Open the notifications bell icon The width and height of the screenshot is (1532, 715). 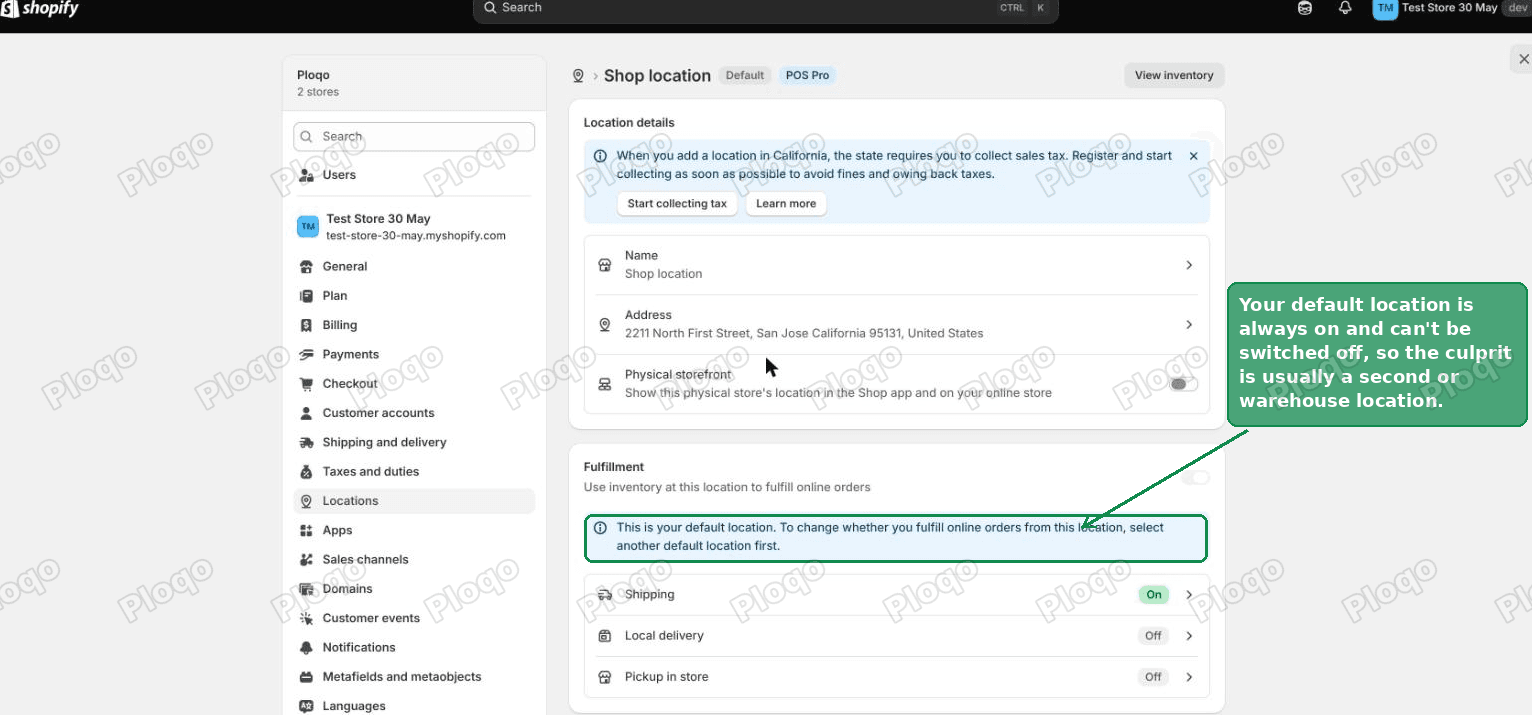[x=1345, y=8]
